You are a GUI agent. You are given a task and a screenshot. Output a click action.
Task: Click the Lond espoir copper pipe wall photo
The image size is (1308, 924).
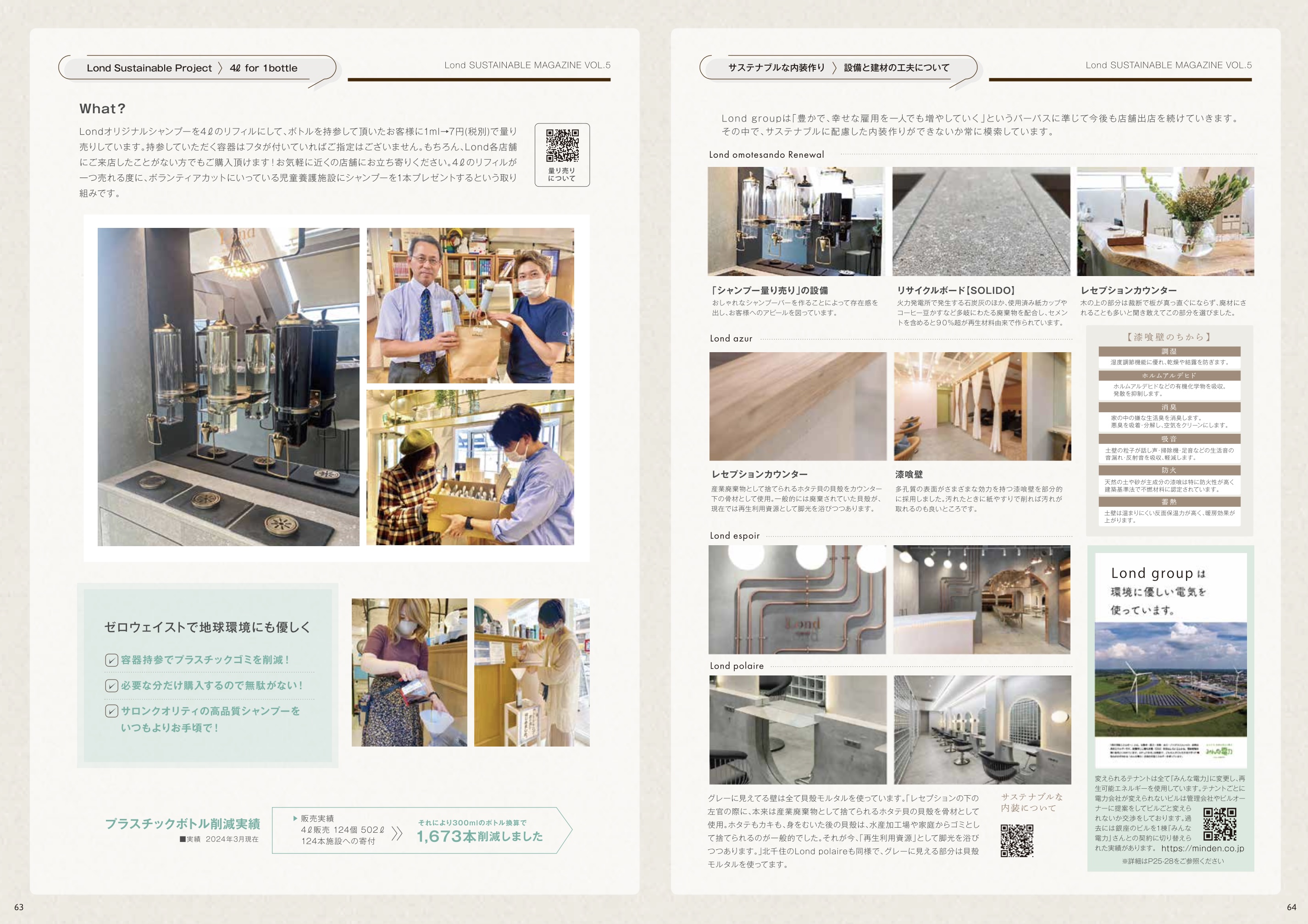pyautogui.click(x=797, y=600)
